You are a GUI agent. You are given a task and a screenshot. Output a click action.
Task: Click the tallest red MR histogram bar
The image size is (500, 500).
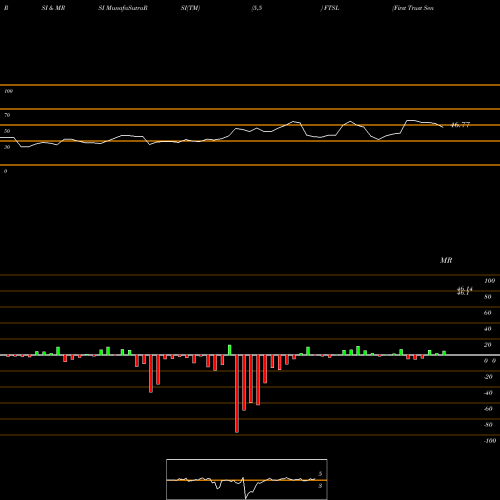[x=237, y=394]
